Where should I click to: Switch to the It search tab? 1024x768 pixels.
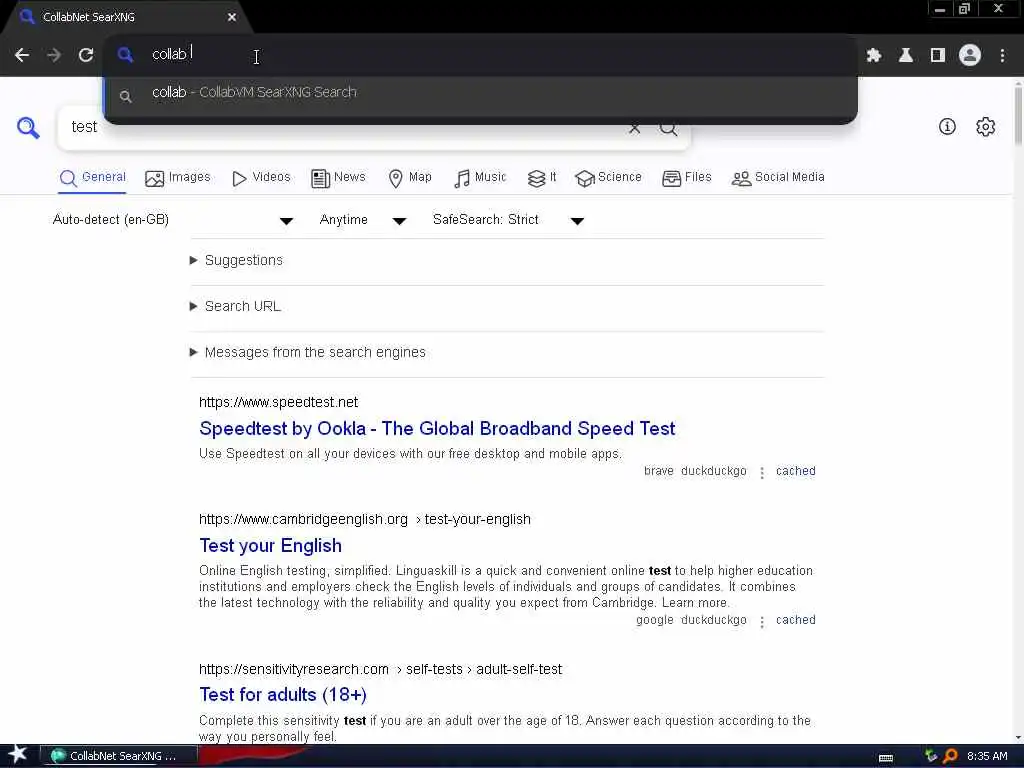tap(542, 178)
